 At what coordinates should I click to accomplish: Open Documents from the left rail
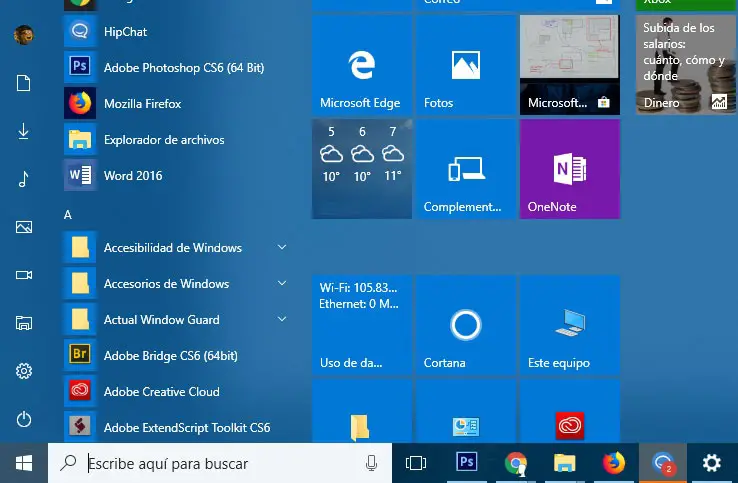click(24, 83)
